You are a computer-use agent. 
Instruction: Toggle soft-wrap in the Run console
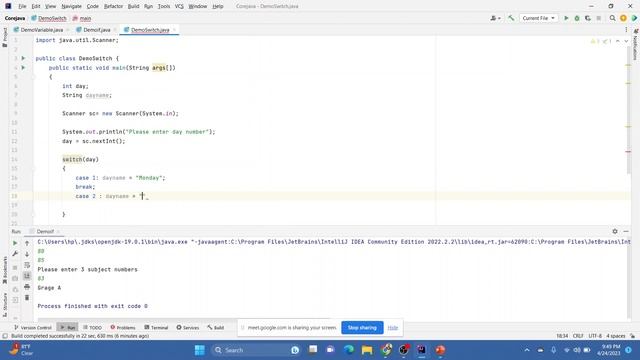pyautogui.click(x=27, y=265)
